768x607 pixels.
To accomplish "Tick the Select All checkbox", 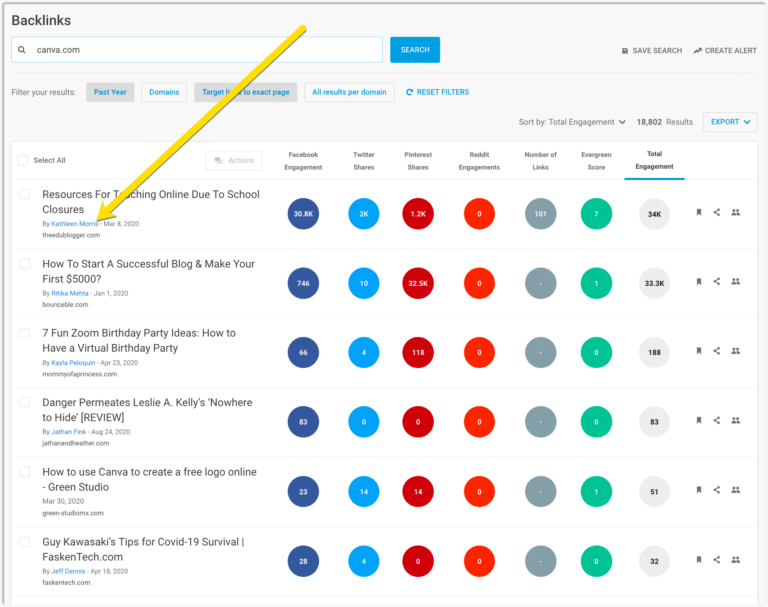I will click(x=23, y=160).
